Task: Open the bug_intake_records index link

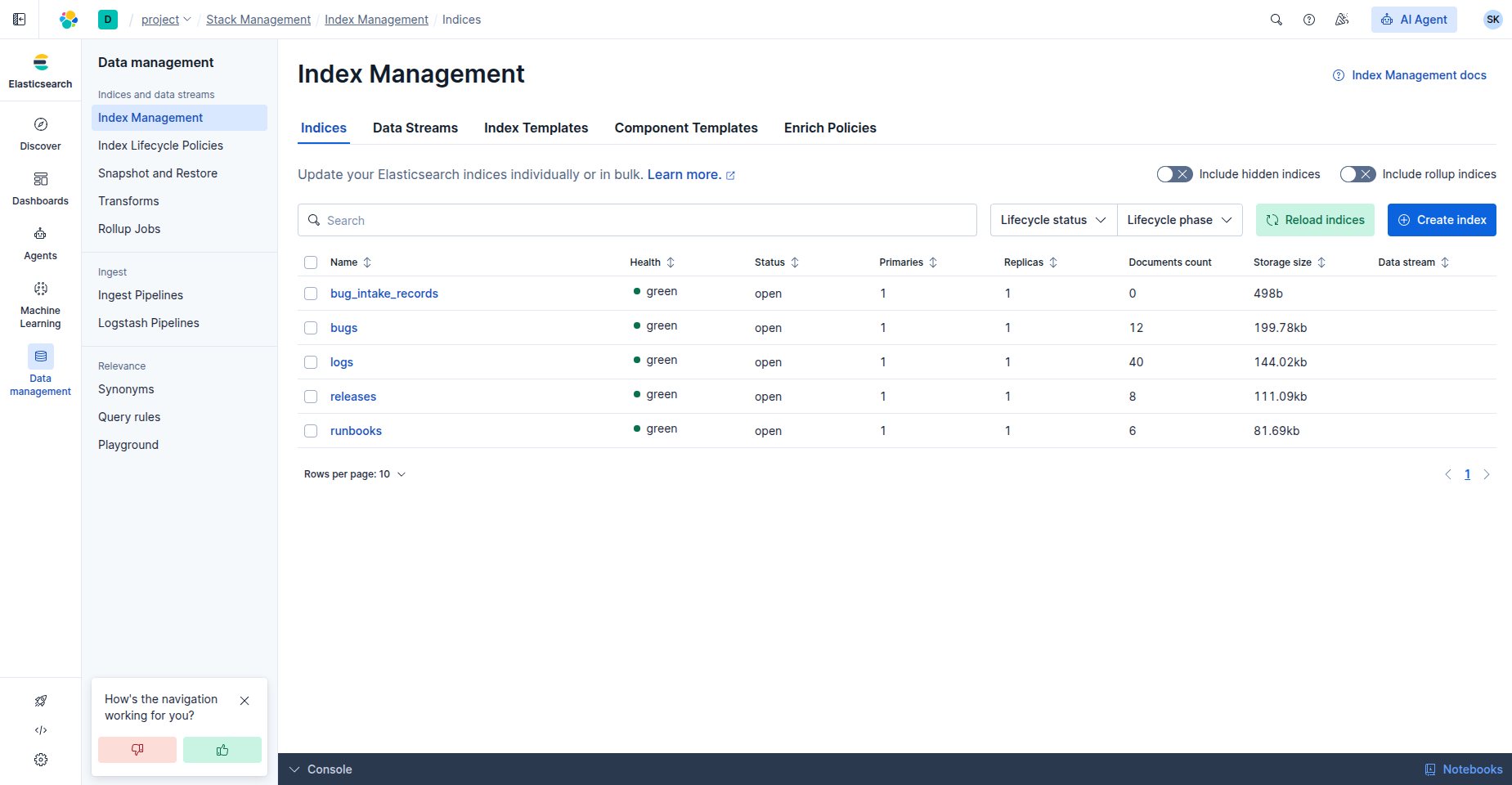Action: pyautogui.click(x=384, y=294)
